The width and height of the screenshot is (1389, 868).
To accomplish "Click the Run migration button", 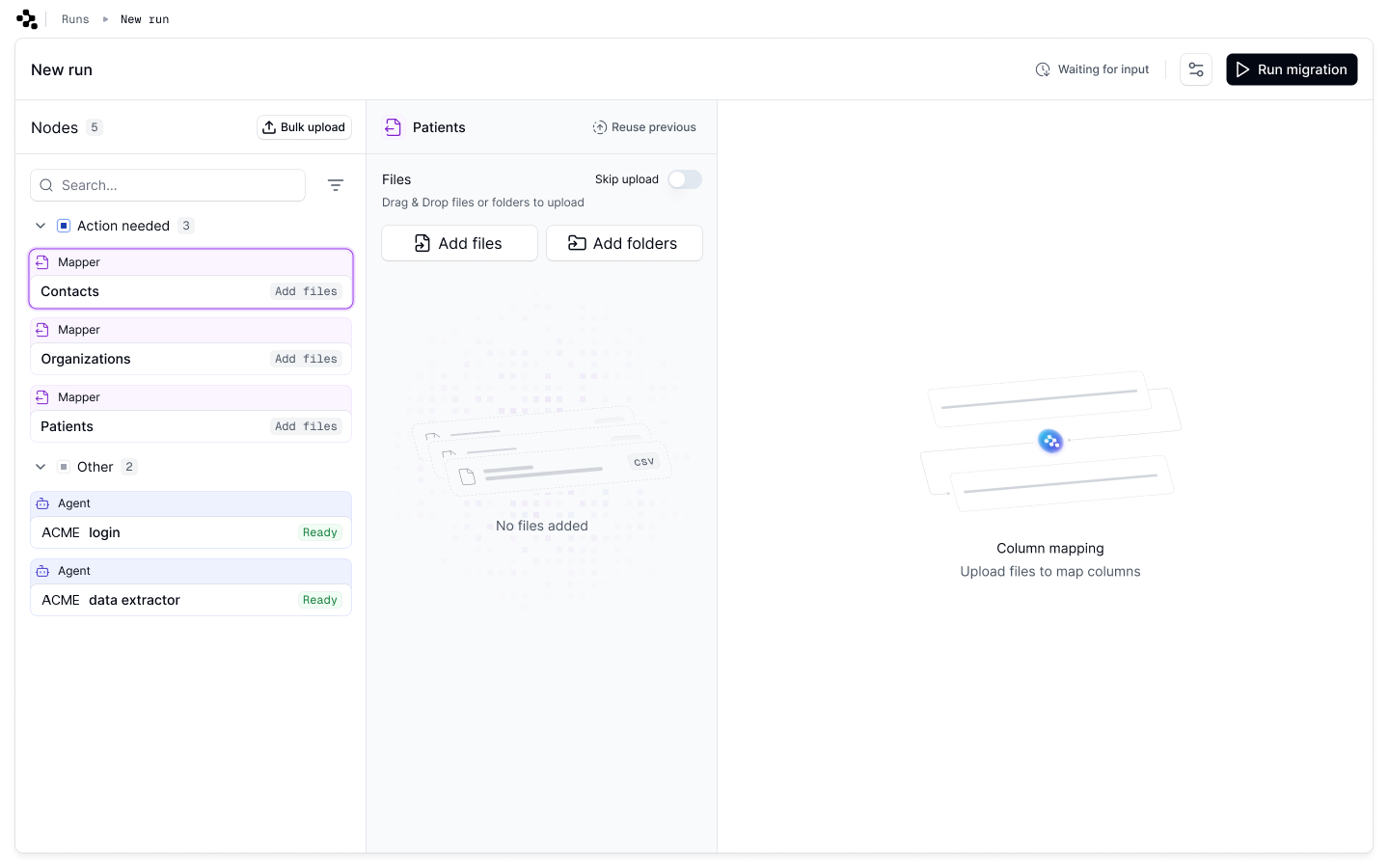I will 1292,68.
